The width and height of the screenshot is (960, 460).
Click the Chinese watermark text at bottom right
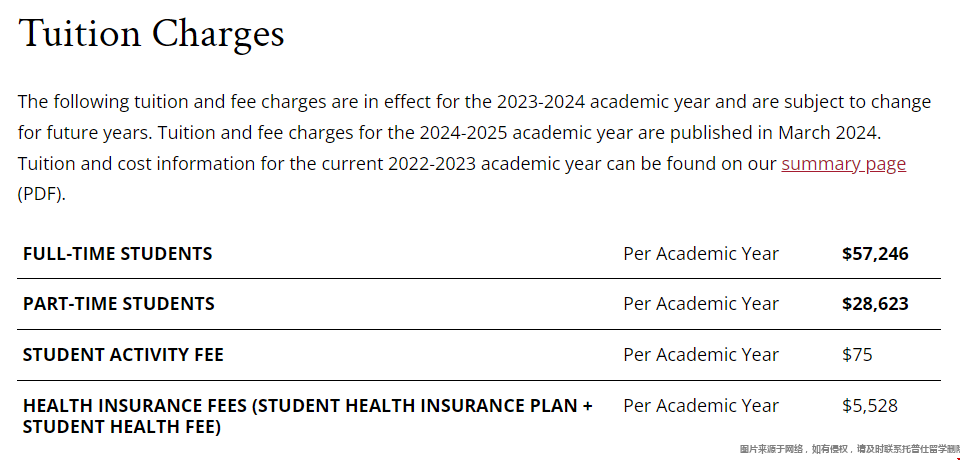click(849, 450)
